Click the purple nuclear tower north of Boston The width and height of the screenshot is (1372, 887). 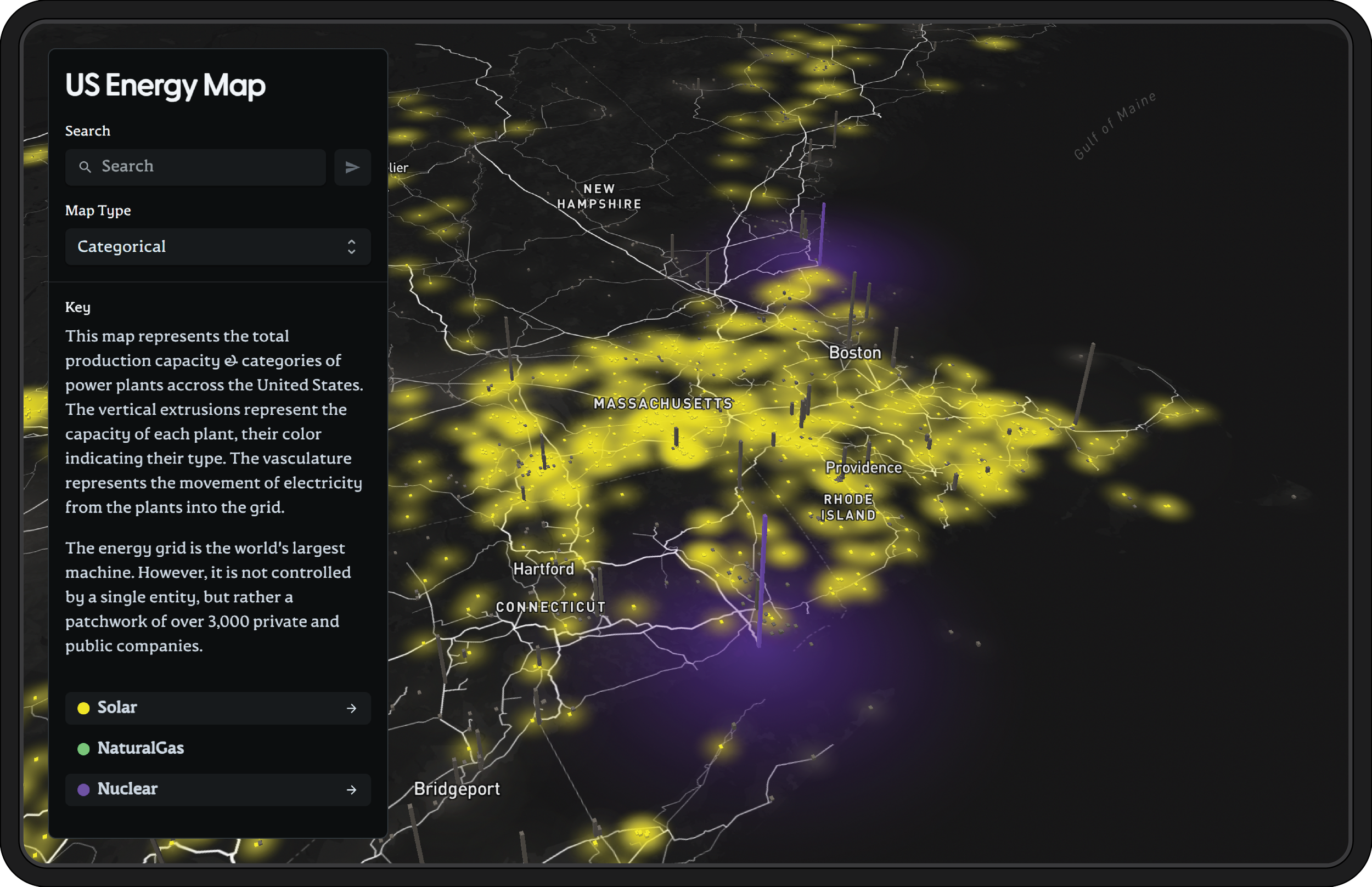click(822, 233)
